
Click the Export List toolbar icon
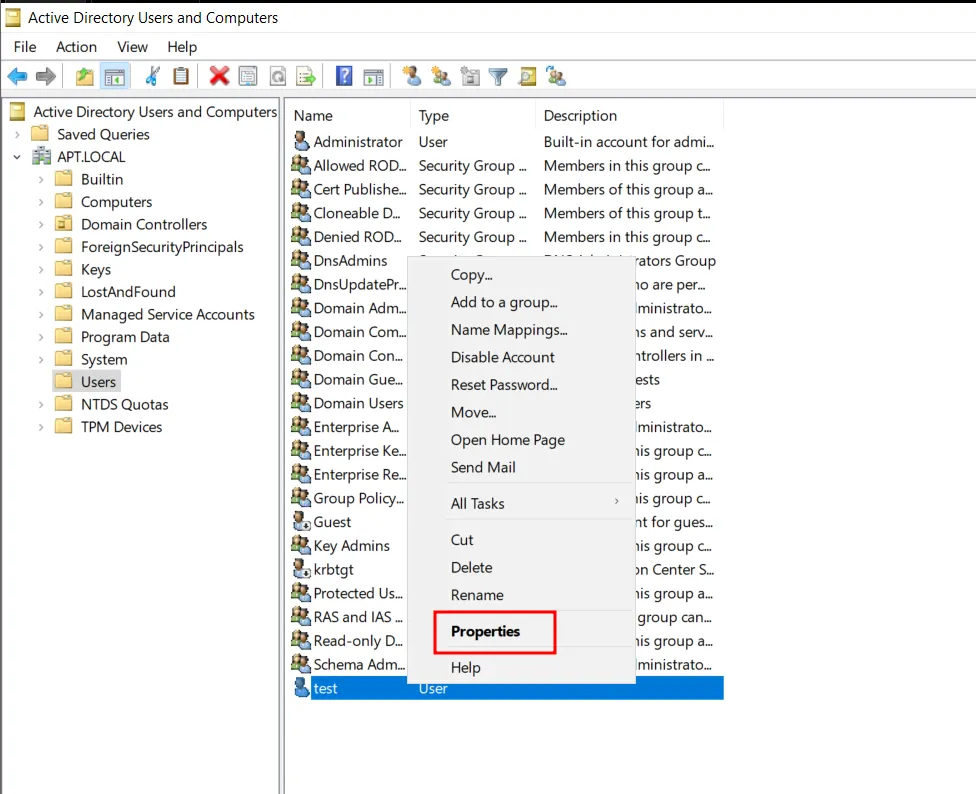306,77
